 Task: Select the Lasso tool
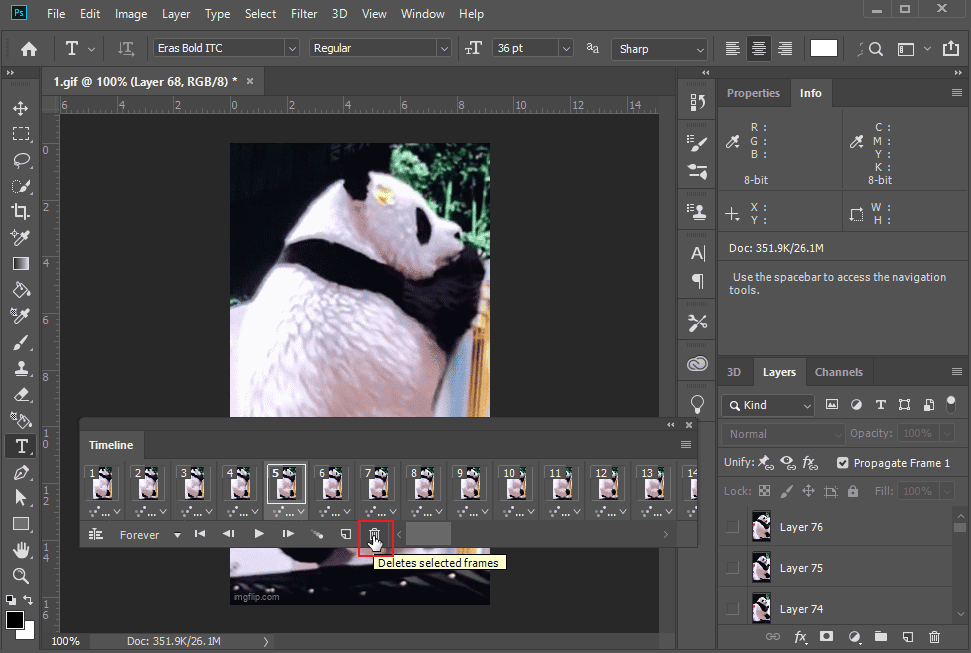[x=21, y=160]
